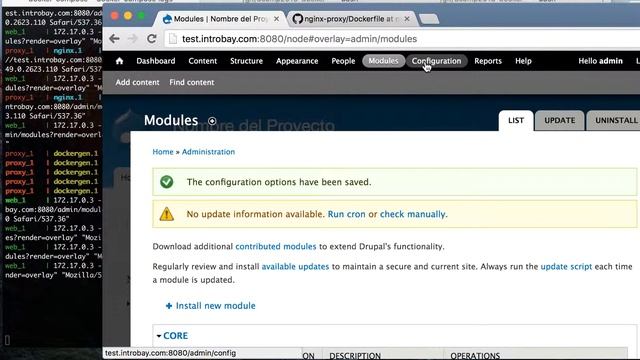Click the browser forward arrow
This screenshot has height=360, width=640.
pos(133,39)
